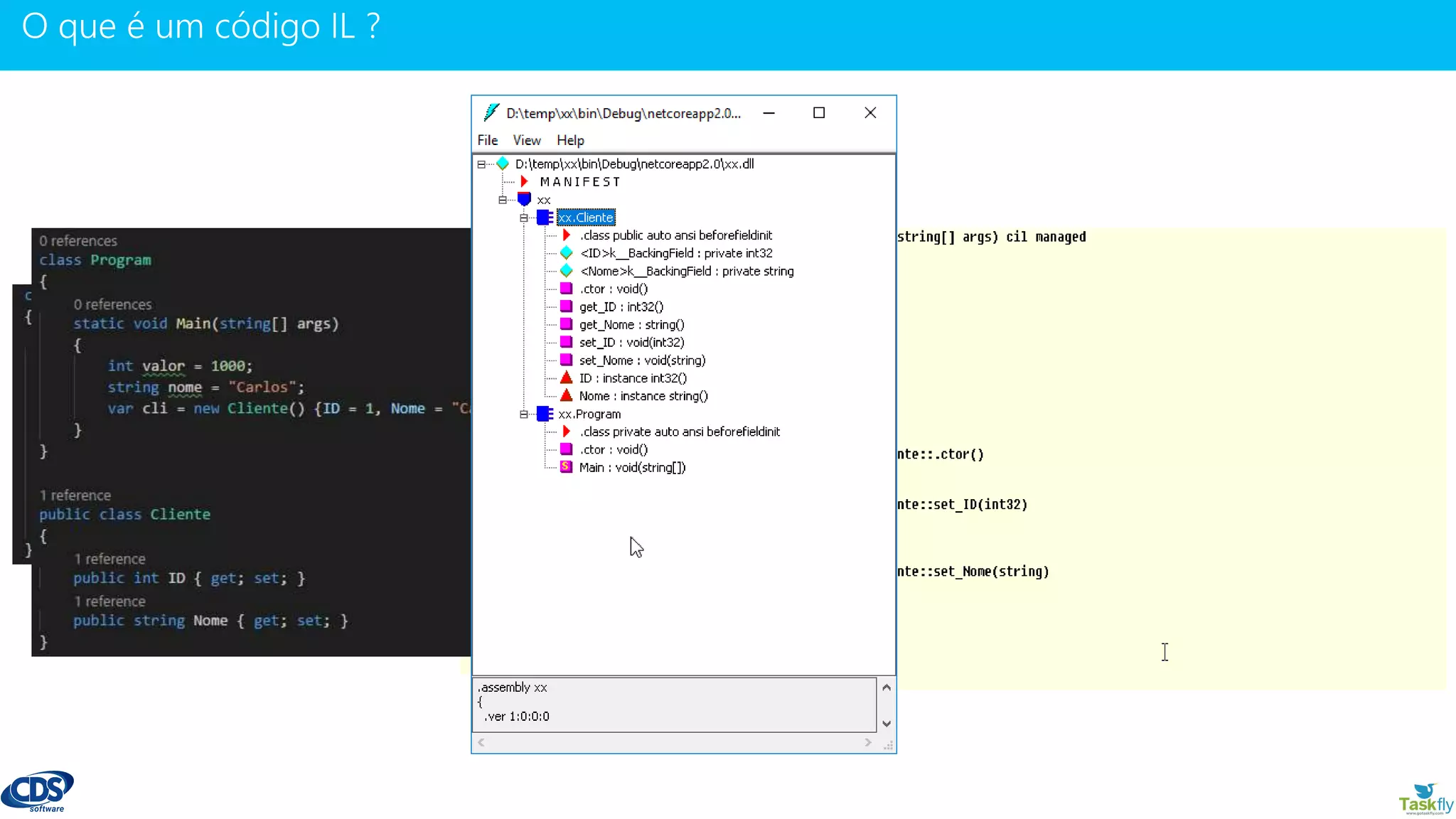Collapse the xx namespace node
Screen dimensions: 1456x819
pyautogui.click(x=503, y=200)
